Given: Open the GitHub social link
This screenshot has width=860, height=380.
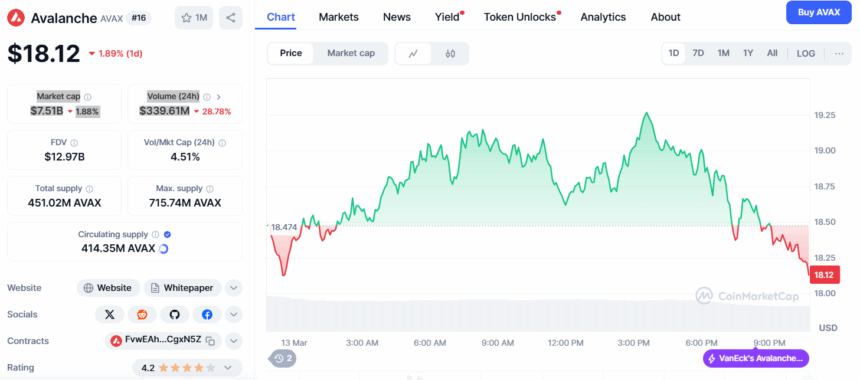Looking at the screenshot, I should pos(174,314).
